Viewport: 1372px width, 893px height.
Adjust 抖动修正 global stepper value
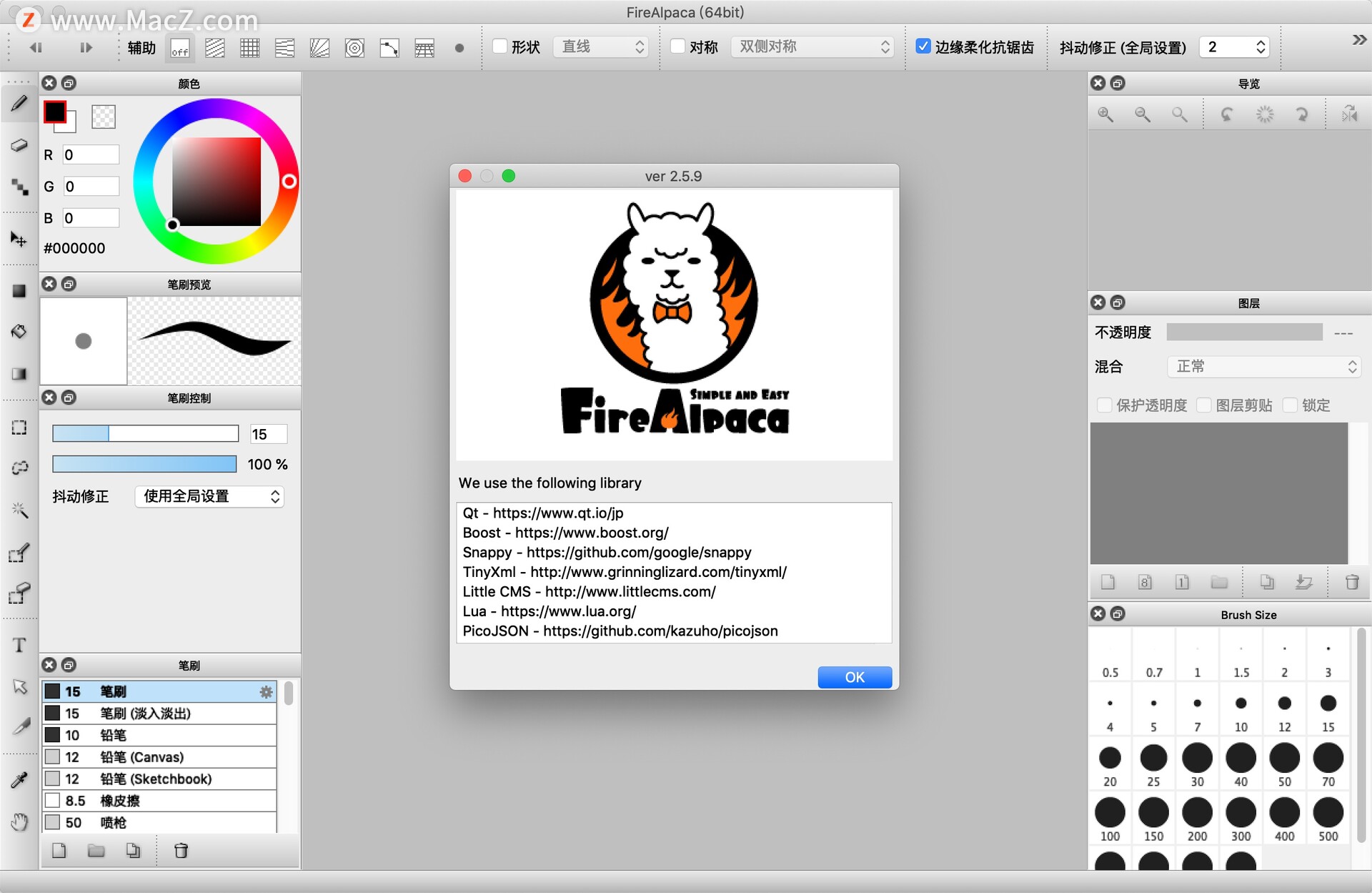coord(1261,47)
